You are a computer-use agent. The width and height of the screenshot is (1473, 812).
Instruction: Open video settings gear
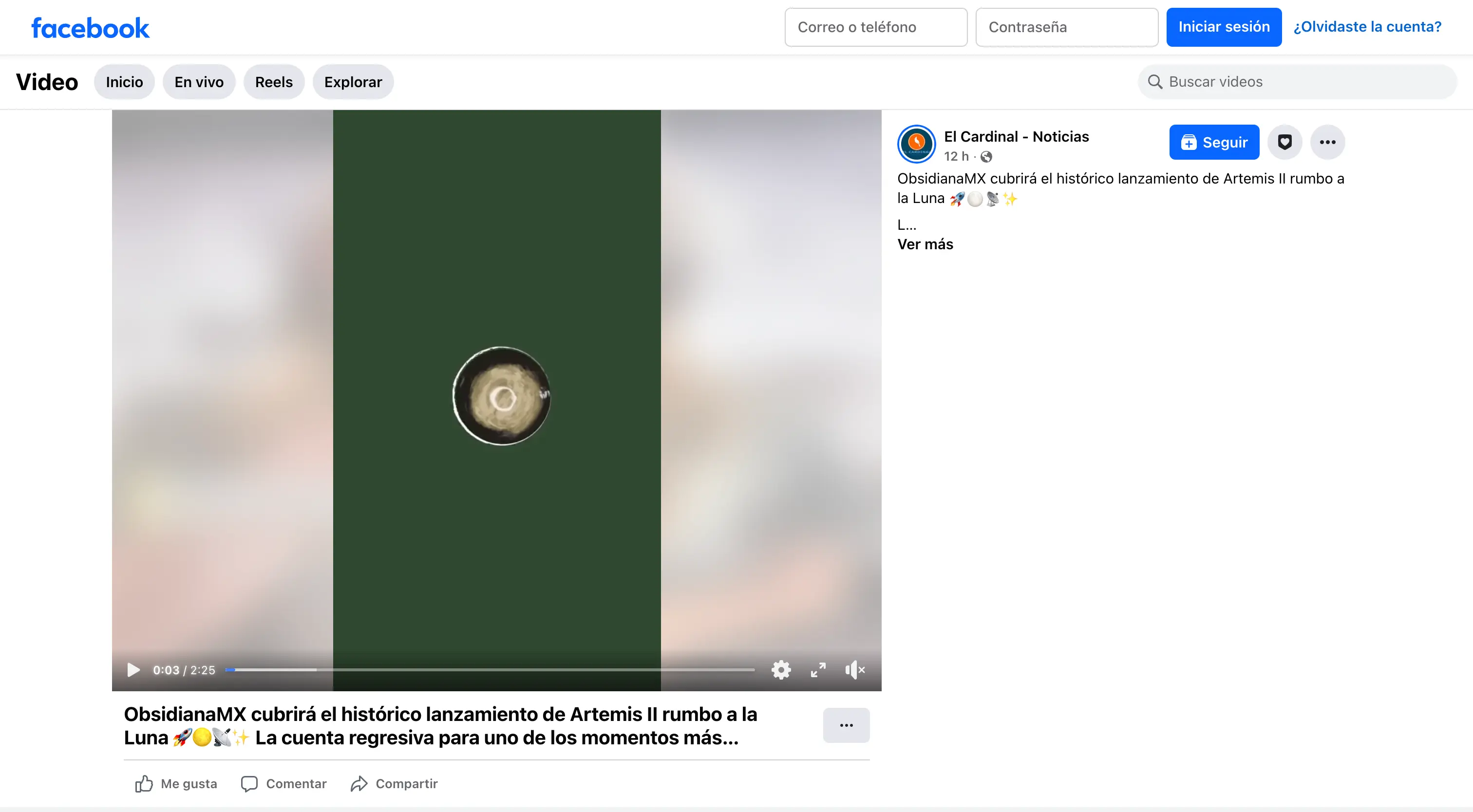[780, 670]
